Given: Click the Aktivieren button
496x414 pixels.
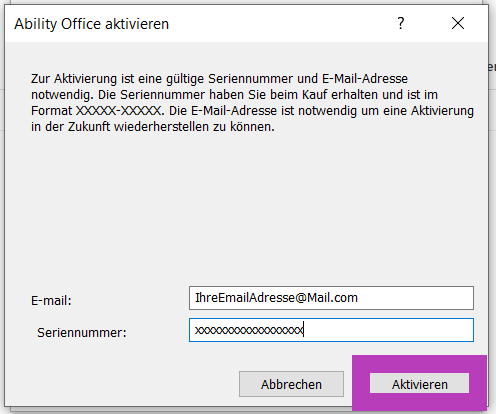Looking at the screenshot, I should tap(419, 383).
